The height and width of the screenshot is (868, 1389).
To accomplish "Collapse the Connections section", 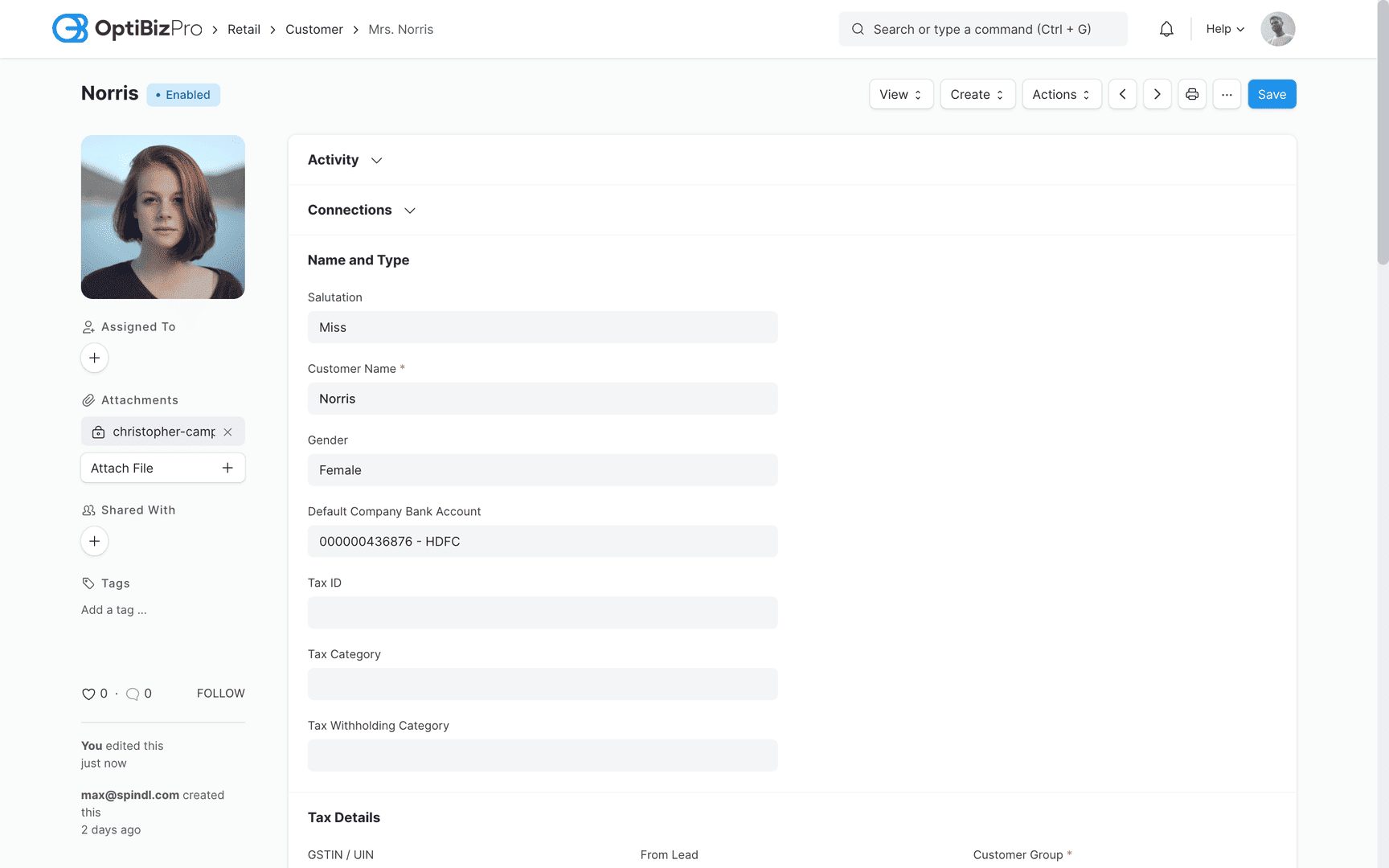I will click(410, 210).
